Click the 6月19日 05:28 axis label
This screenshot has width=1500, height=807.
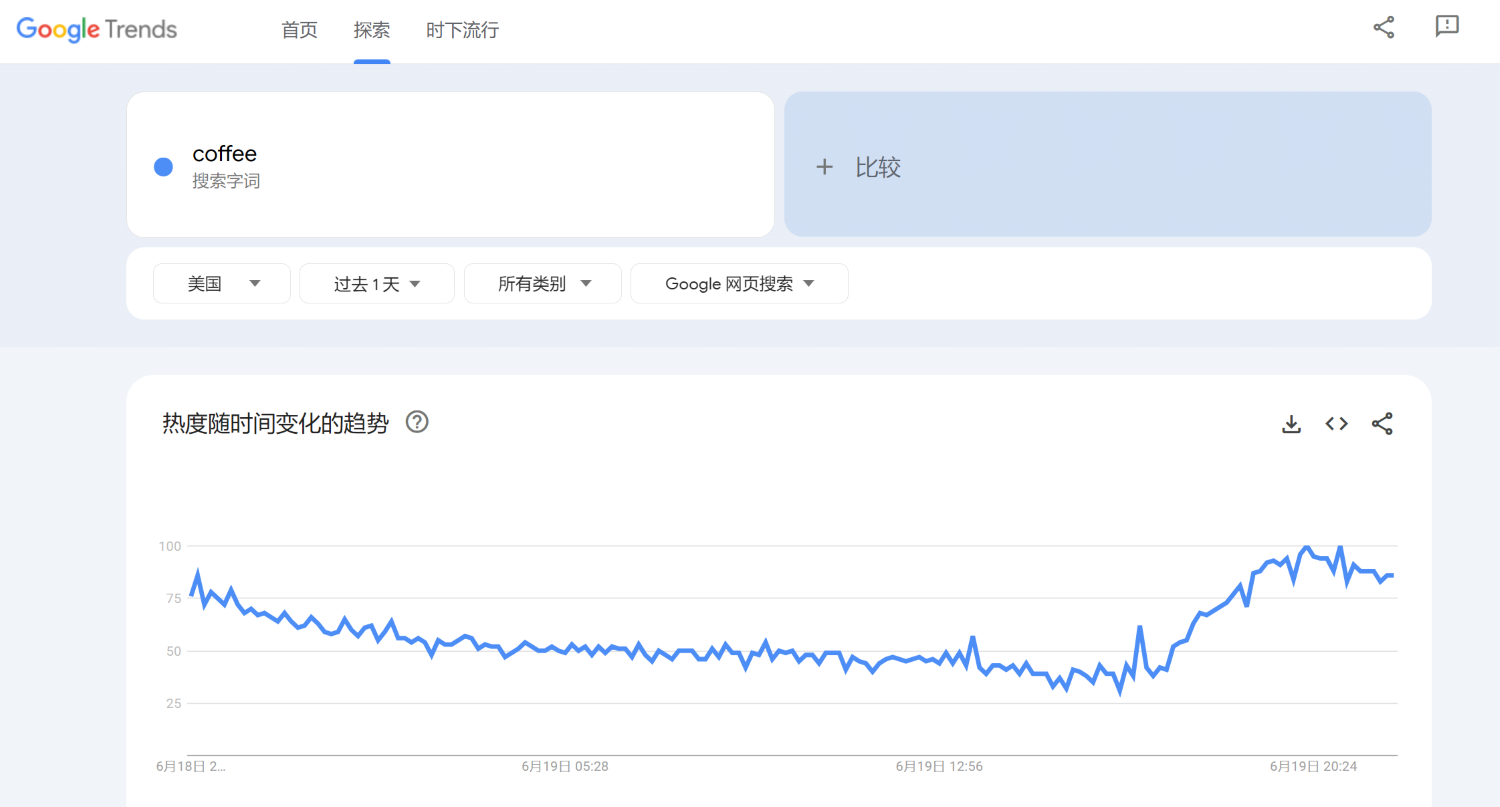click(x=565, y=767)
